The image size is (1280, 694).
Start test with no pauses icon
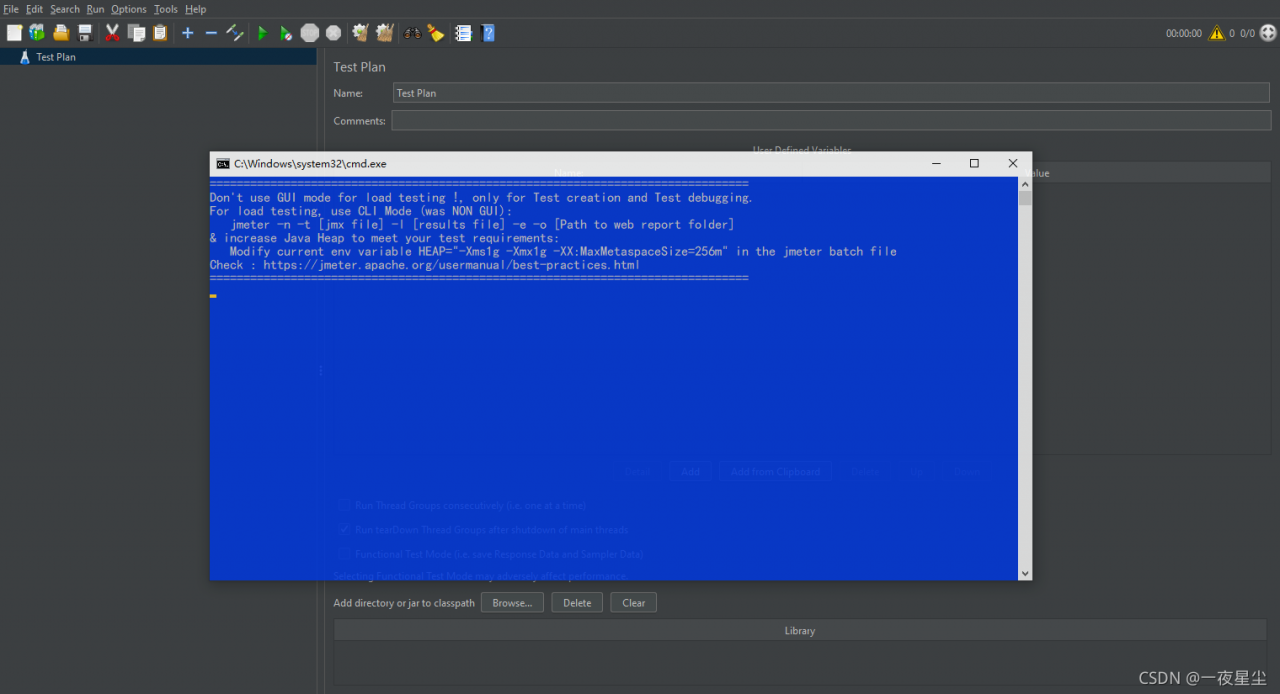tap(286, 33)
